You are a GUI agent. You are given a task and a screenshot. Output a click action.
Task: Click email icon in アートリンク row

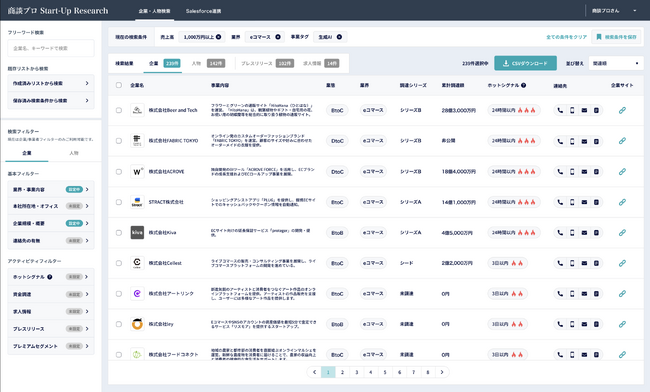pos(584,294)
